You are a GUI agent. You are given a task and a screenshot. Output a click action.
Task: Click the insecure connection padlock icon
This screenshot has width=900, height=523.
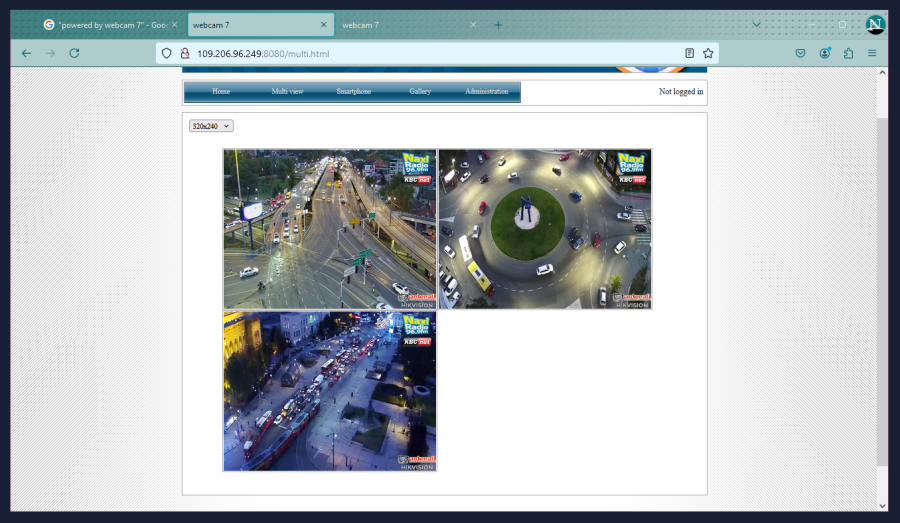click(x=184, y=53)
